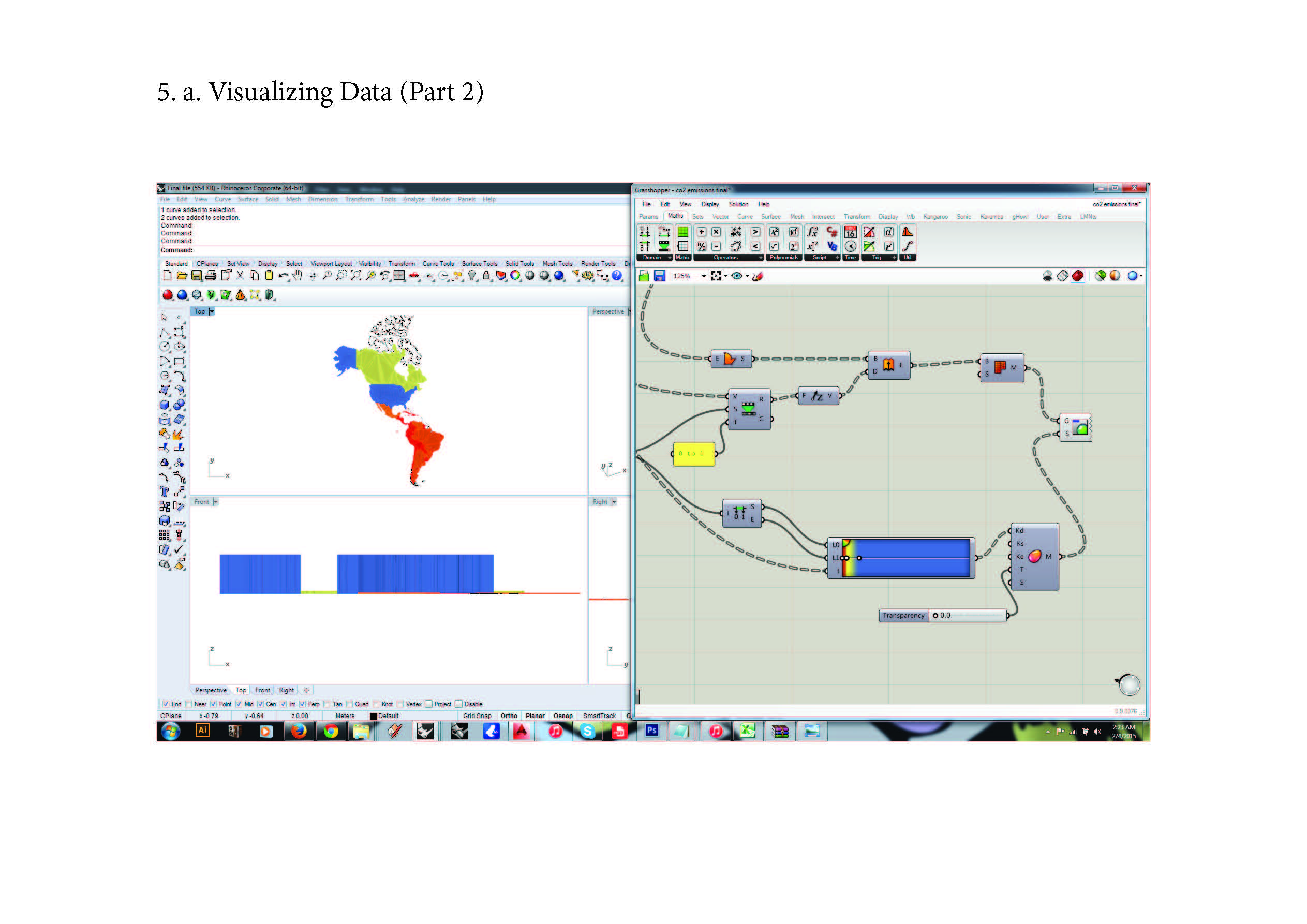Toggle Ortho in the Rhino status bar

[509, 716]
